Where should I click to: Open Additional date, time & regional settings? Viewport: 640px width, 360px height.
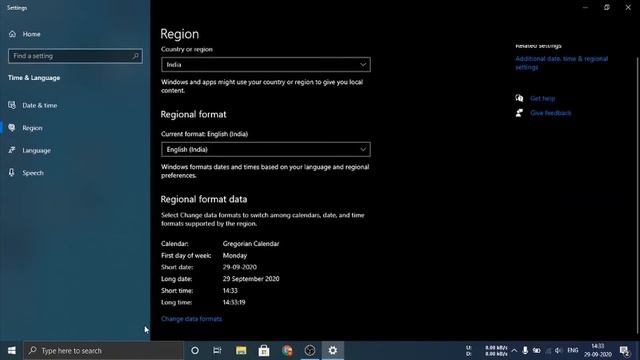click(x=562, y=63)
